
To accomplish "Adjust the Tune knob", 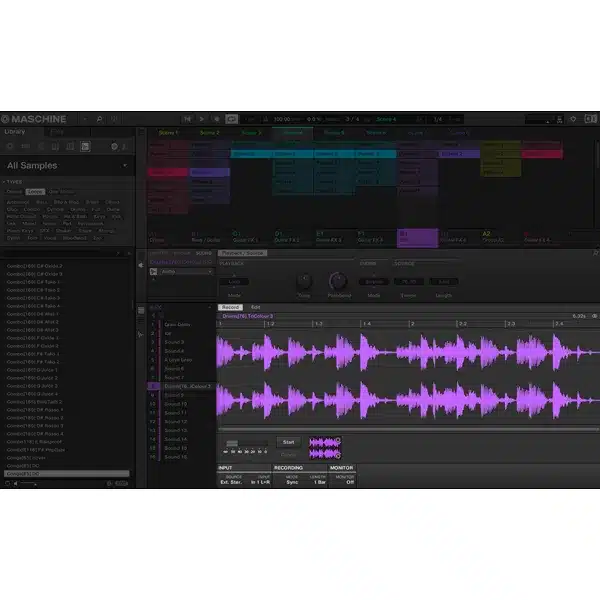I will 304,282.
